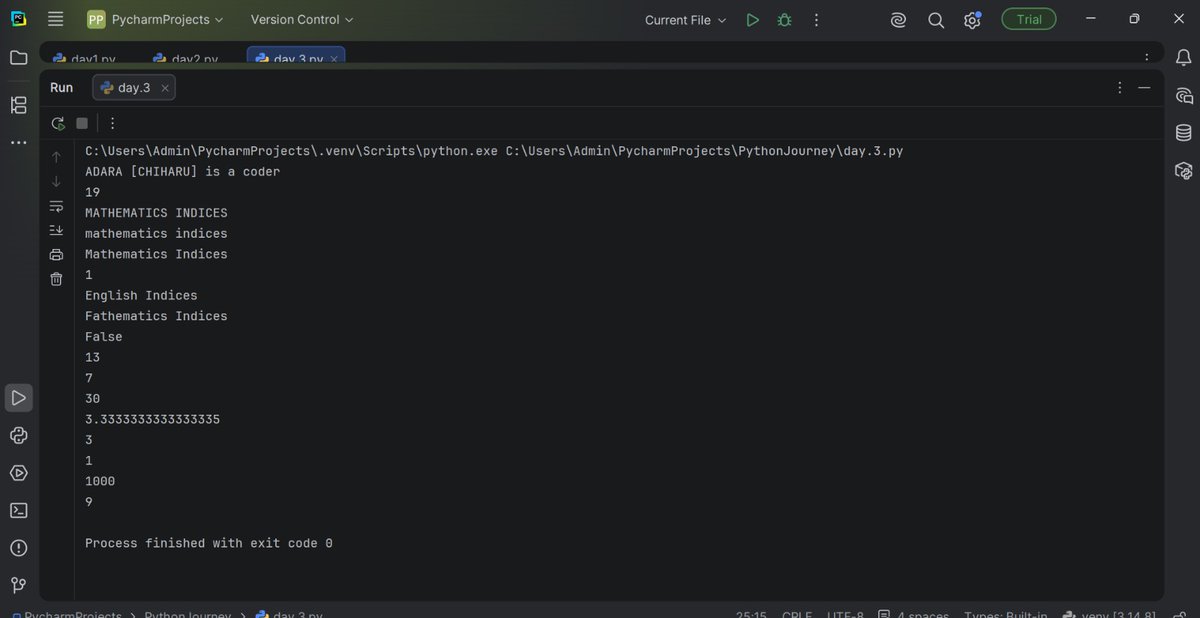Open the bottom icon on the right sidebar

pos(1184,170)
